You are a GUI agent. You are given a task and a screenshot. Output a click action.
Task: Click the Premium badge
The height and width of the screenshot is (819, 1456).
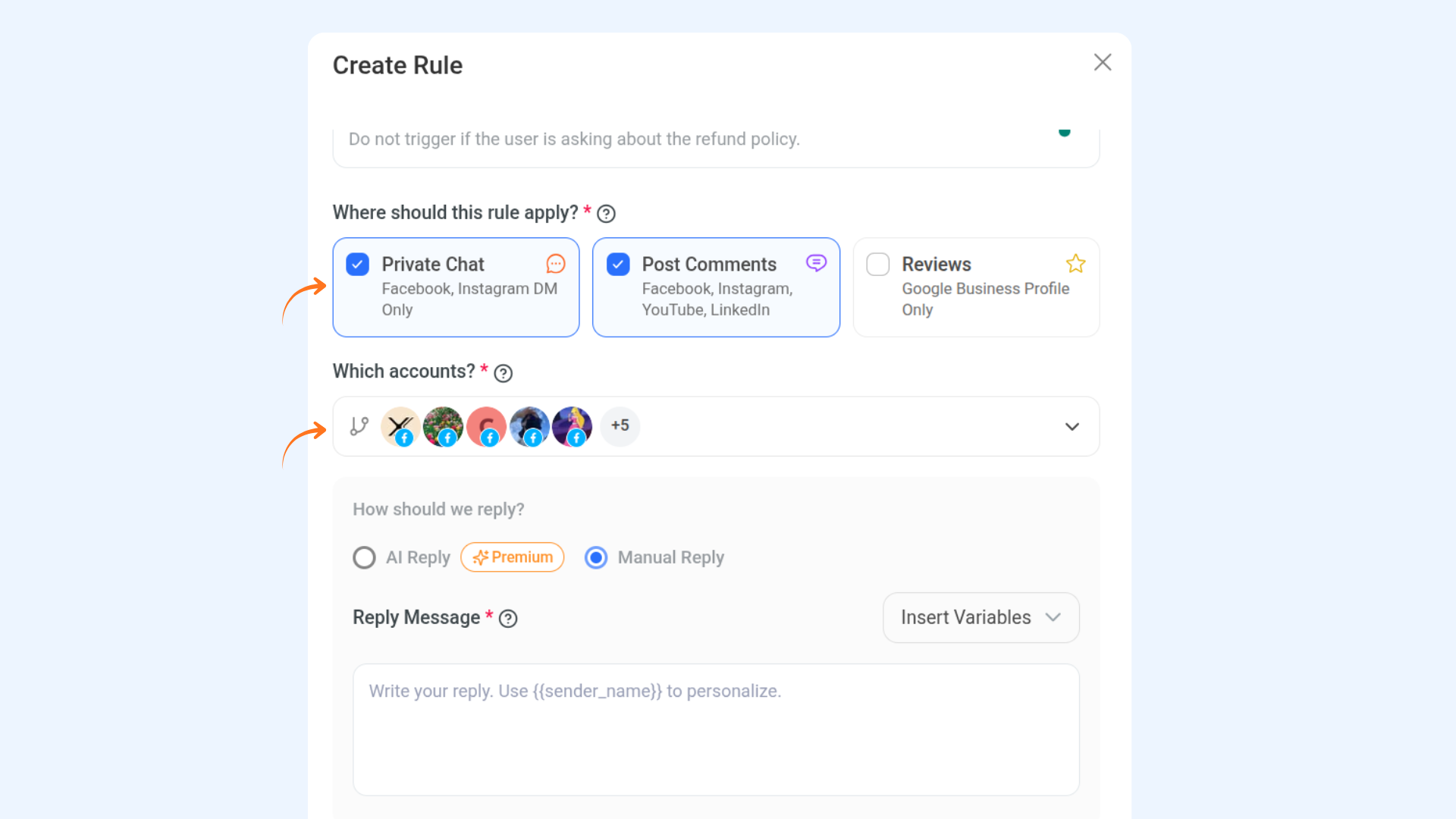click(513, 557)
